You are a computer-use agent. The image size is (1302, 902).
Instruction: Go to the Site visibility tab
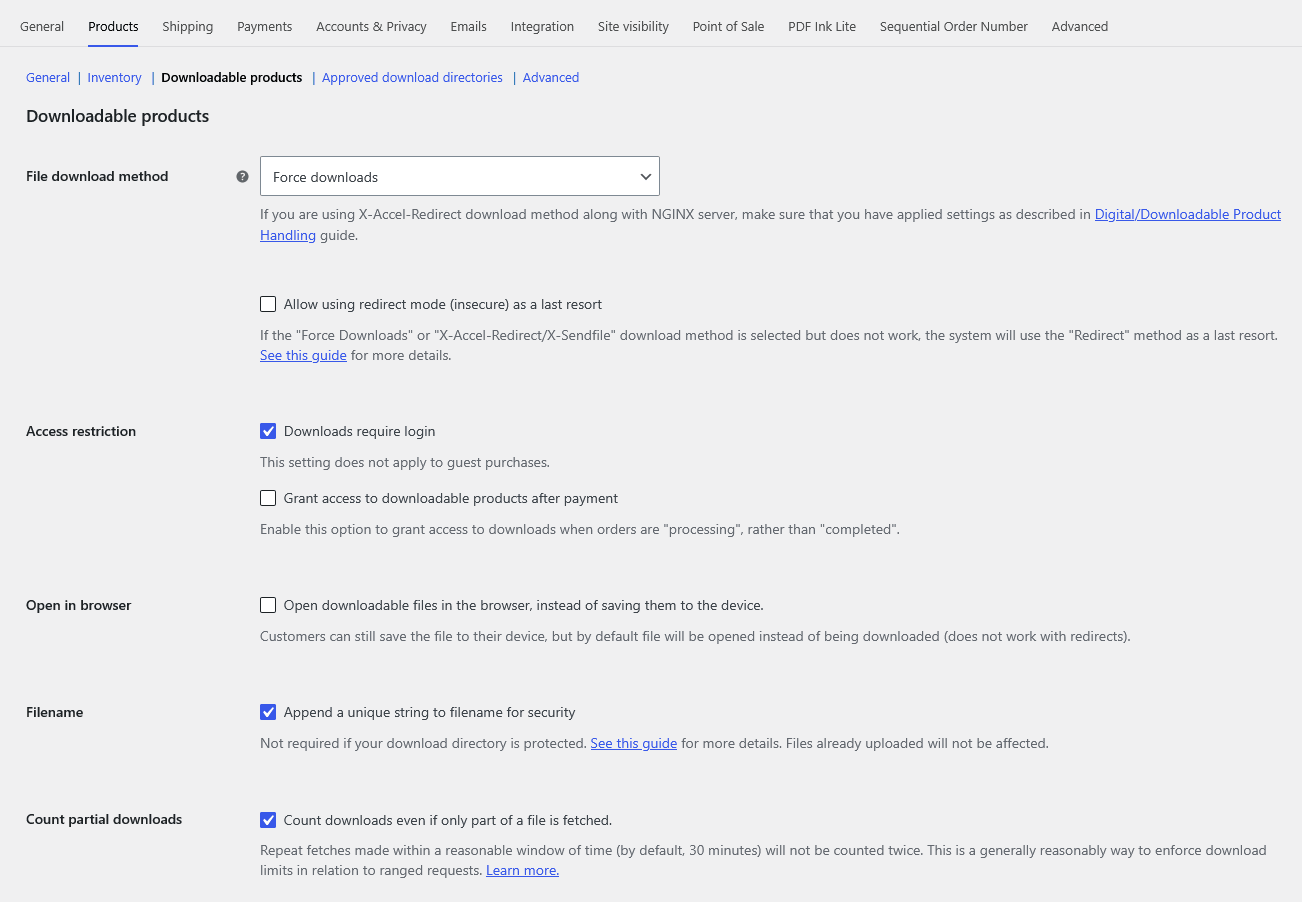(633, 26)
